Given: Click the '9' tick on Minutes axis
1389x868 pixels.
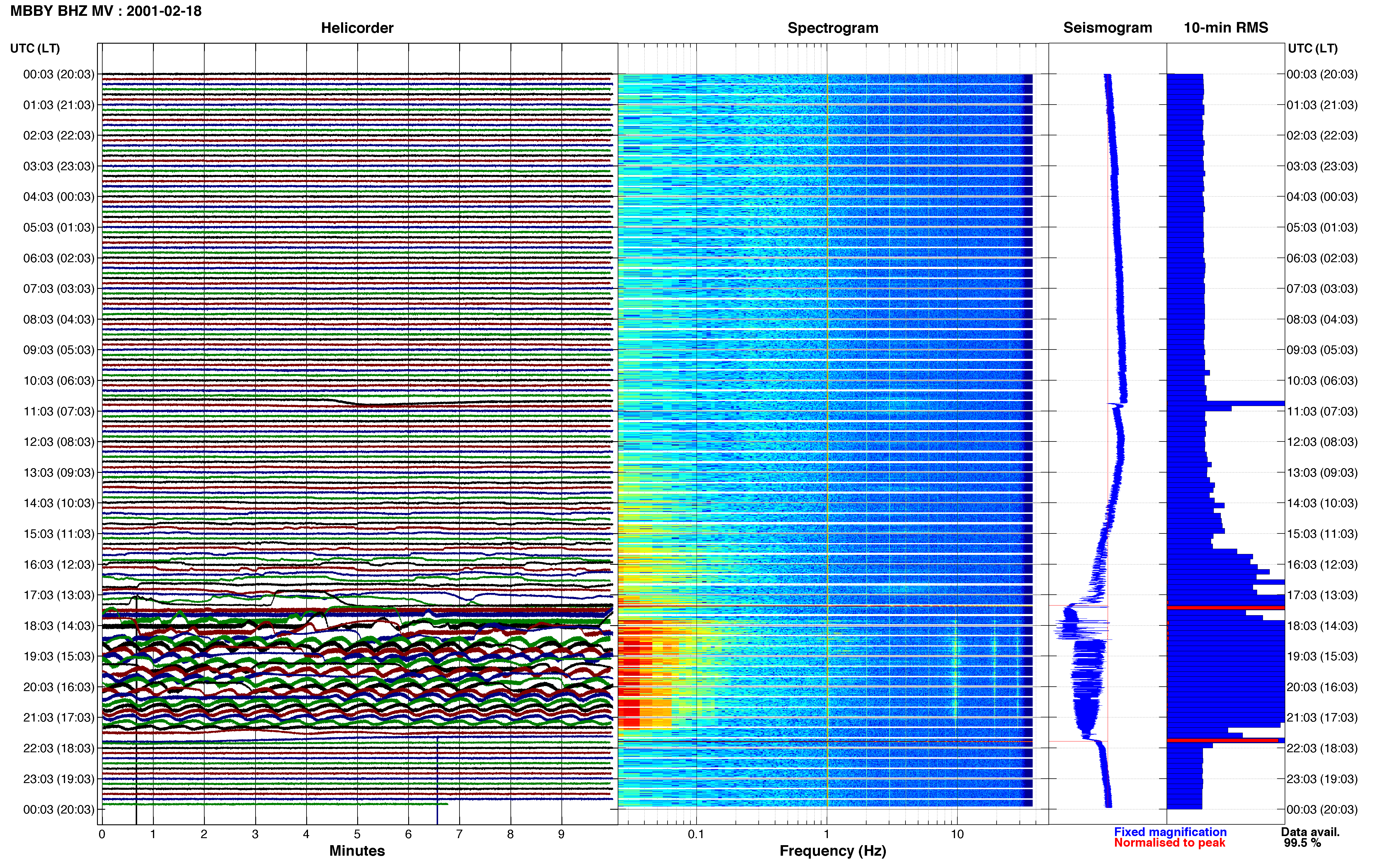Looking at the screenshot, I should pos(561,835).
